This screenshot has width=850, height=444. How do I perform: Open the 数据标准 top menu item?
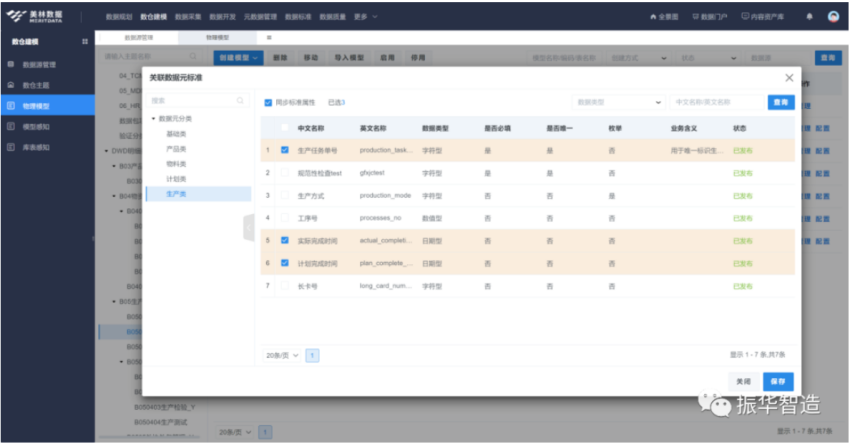click(298, 17)
